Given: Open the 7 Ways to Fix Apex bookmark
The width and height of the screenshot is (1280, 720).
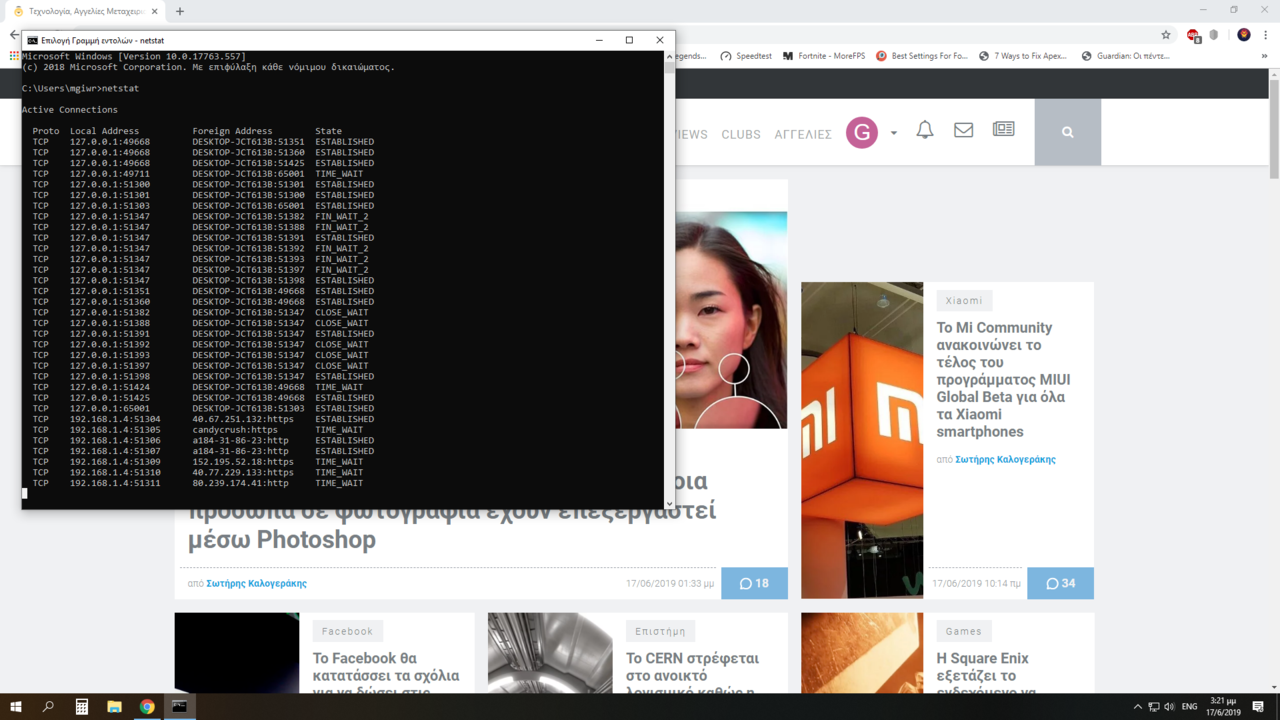Looking at the screenshot, I should point(1022,56).
